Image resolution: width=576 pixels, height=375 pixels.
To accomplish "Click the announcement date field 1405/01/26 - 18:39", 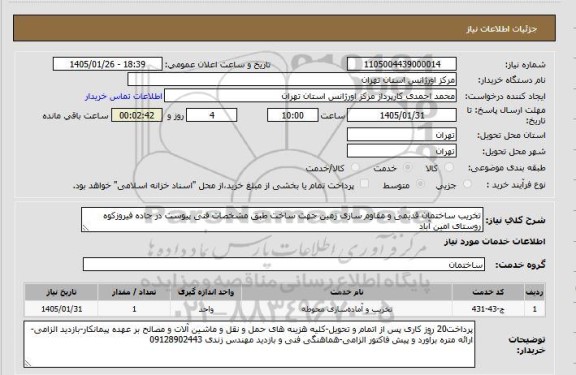I will click(x=108, y=64).
